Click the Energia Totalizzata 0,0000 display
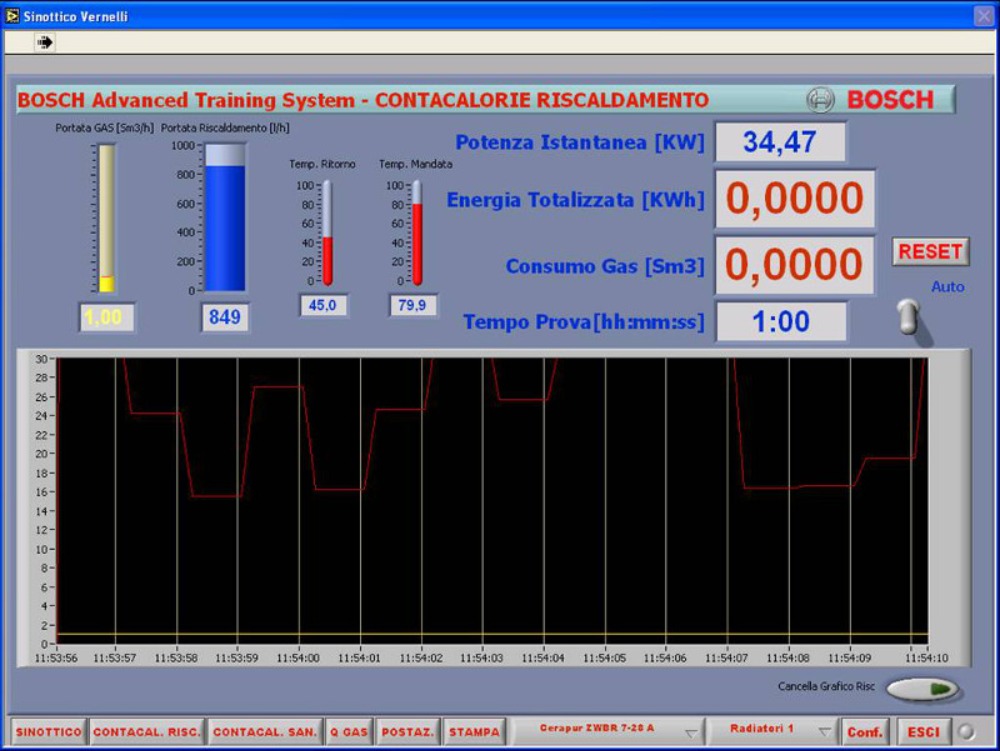1000x751 pixels. pyautogui.click(x=795, y=198)
